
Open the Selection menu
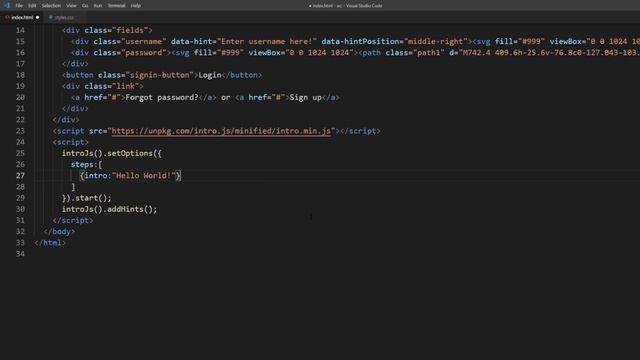tap(51, 6)
